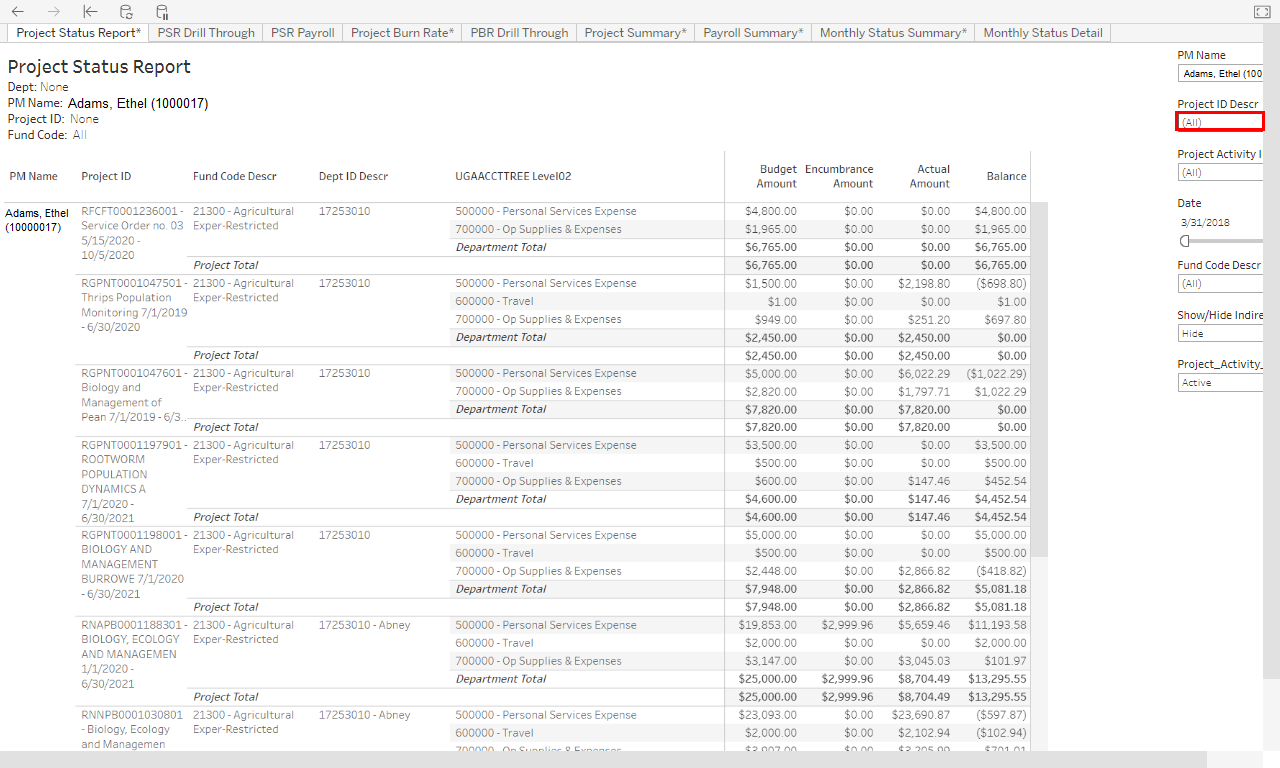
Task: Click the PM Name column header
Action: click(x=34, y=176)
